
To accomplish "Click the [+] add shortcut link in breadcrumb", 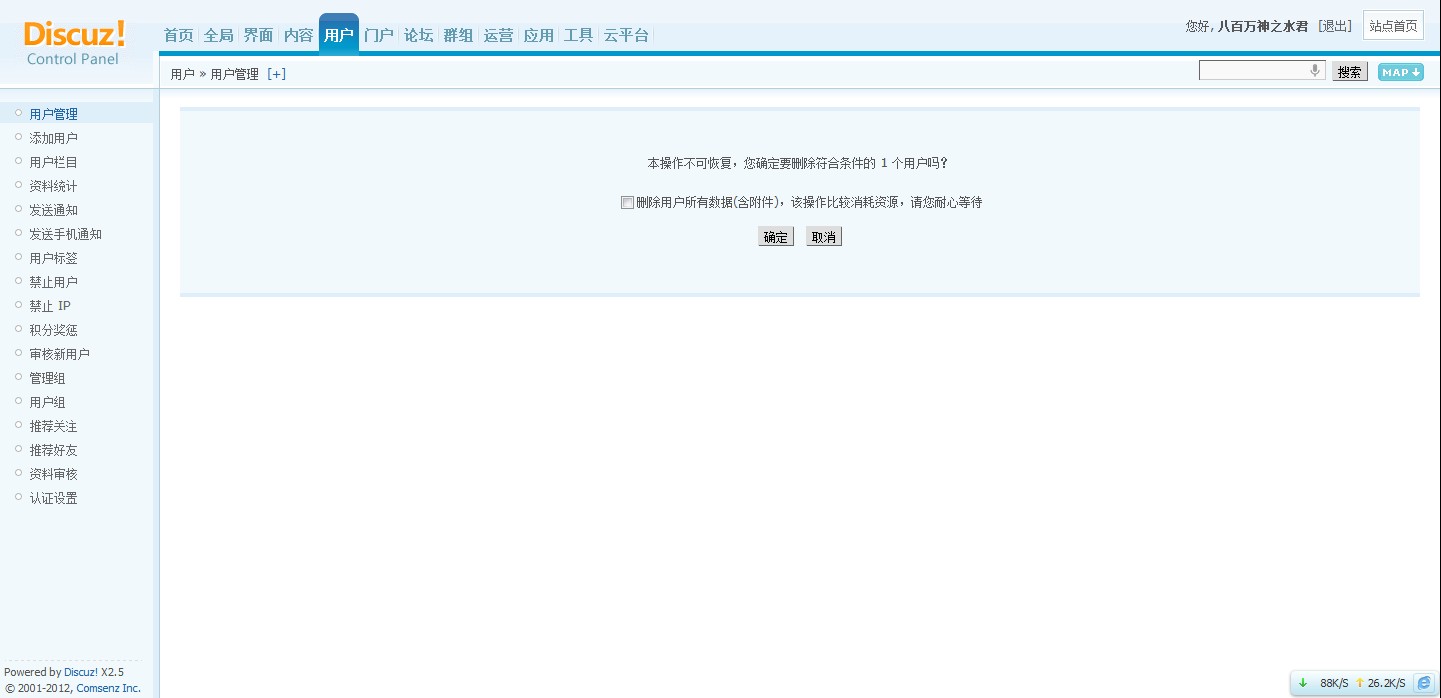I will (277, 74).
